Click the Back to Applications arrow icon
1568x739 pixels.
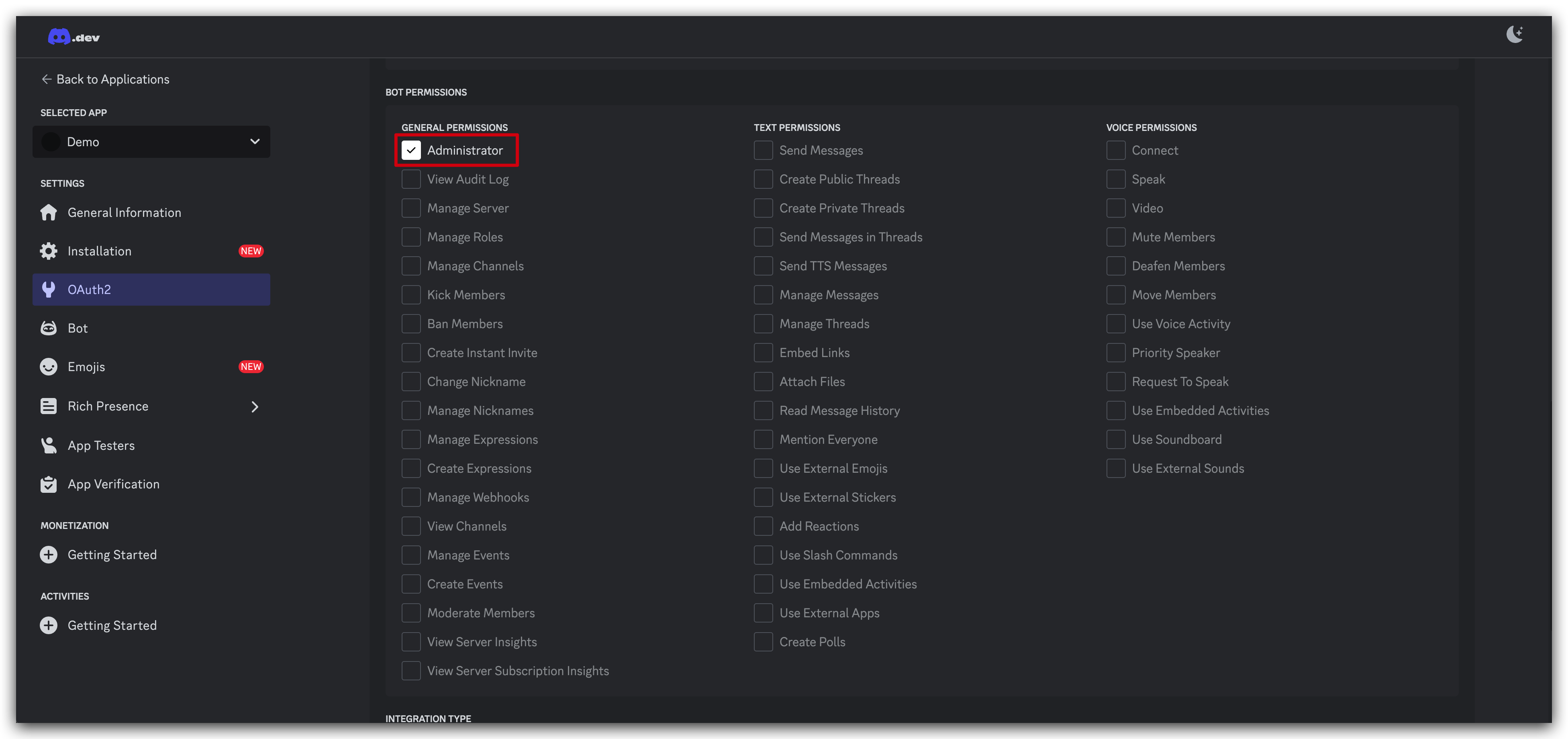click(x=46, y=79)
